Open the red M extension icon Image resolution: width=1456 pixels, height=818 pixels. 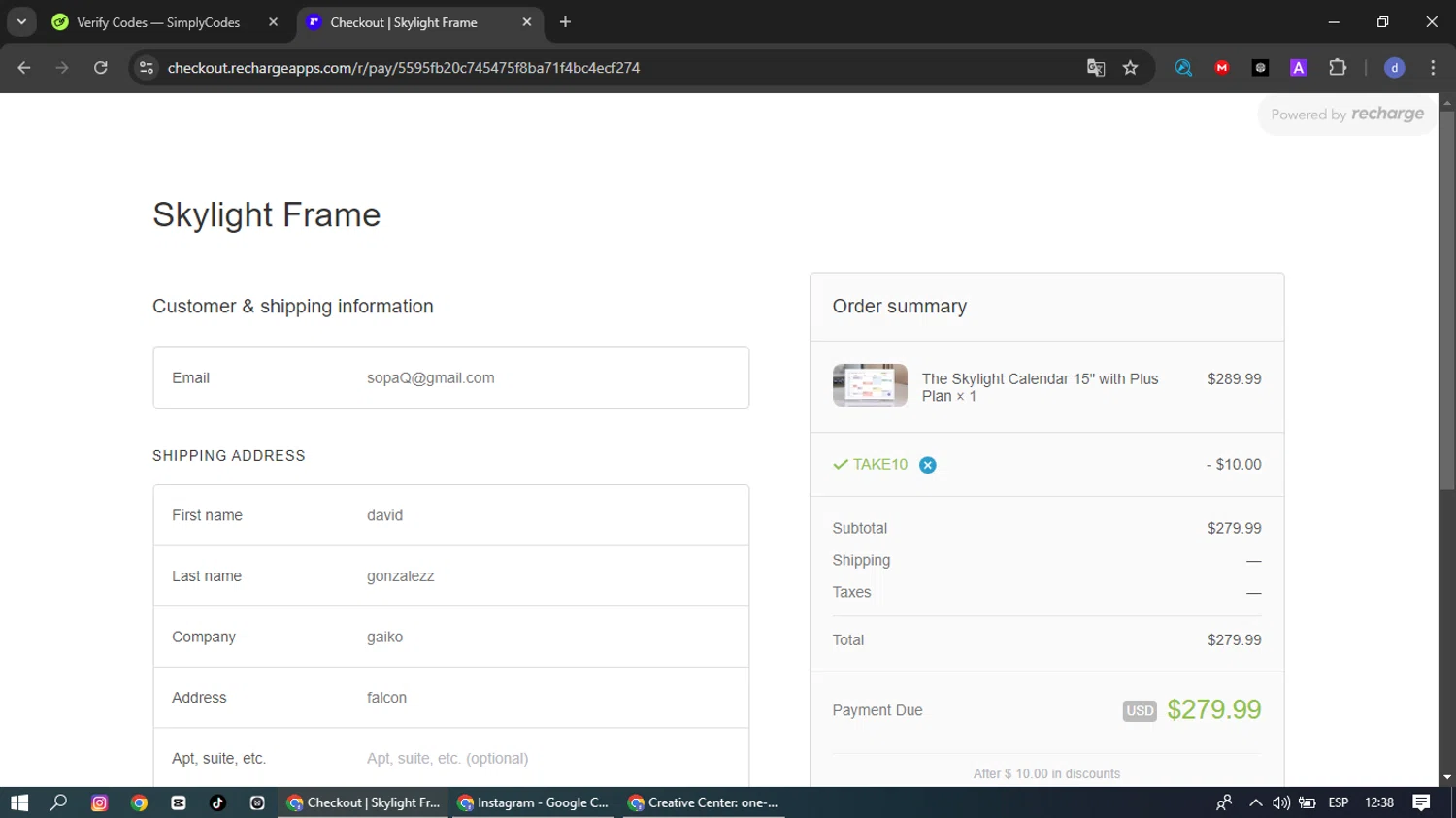(x=1222, y=68)
